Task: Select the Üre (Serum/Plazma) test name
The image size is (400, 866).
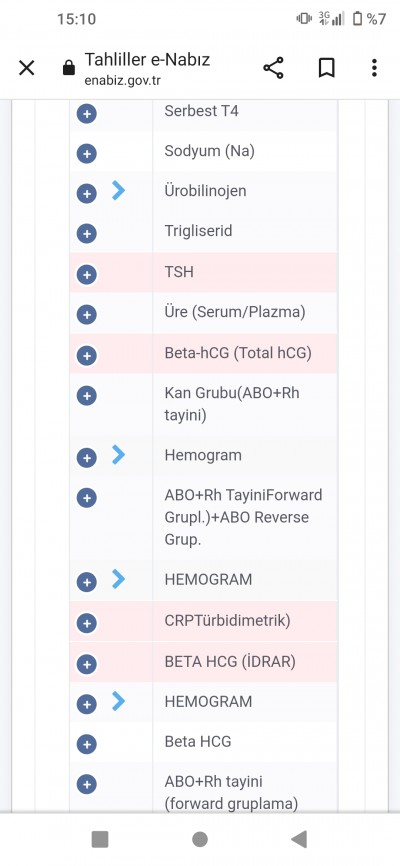Action: coord(235,312)
